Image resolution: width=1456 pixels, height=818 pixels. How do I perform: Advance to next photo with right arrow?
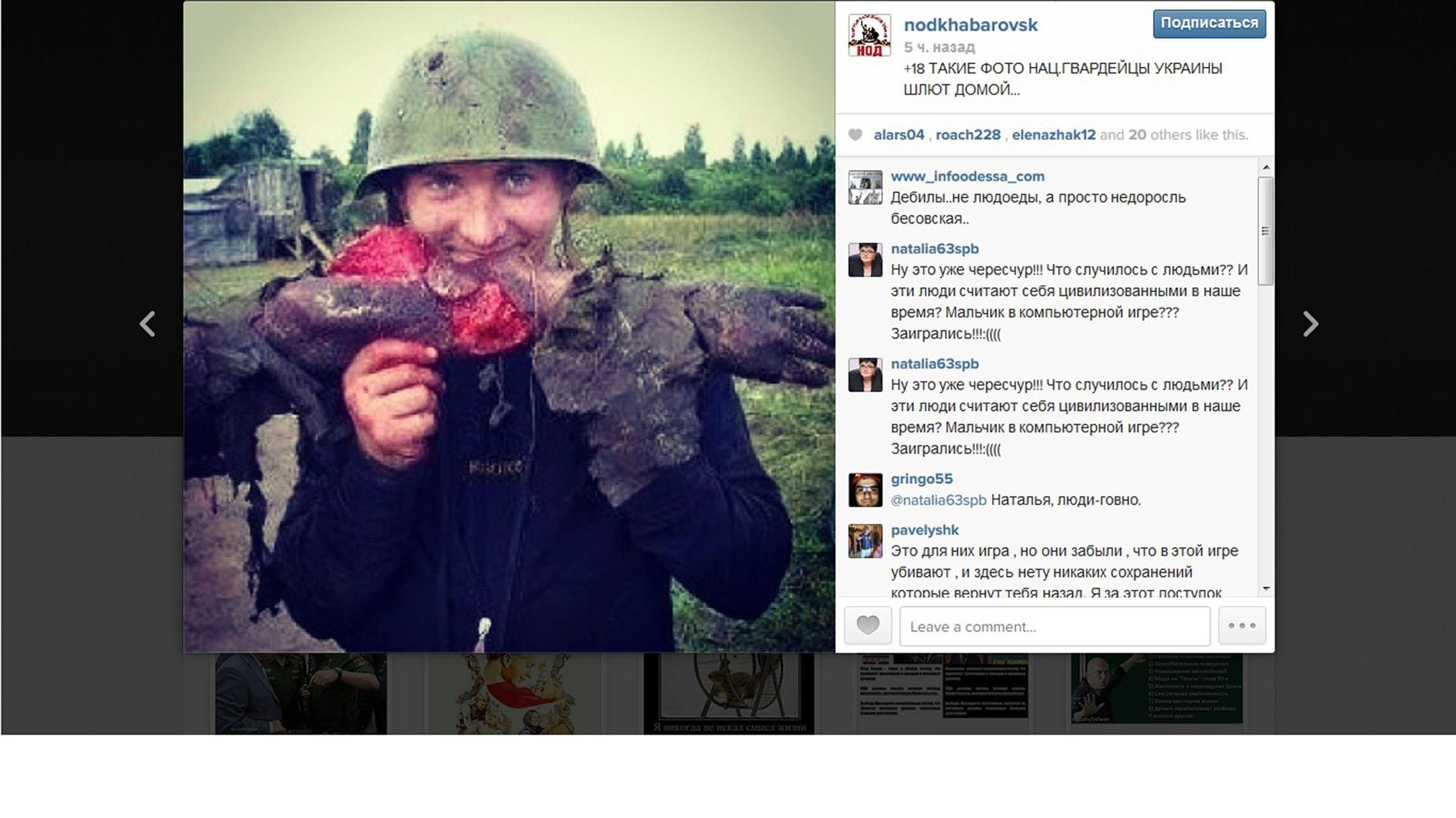coord(1310,324)
